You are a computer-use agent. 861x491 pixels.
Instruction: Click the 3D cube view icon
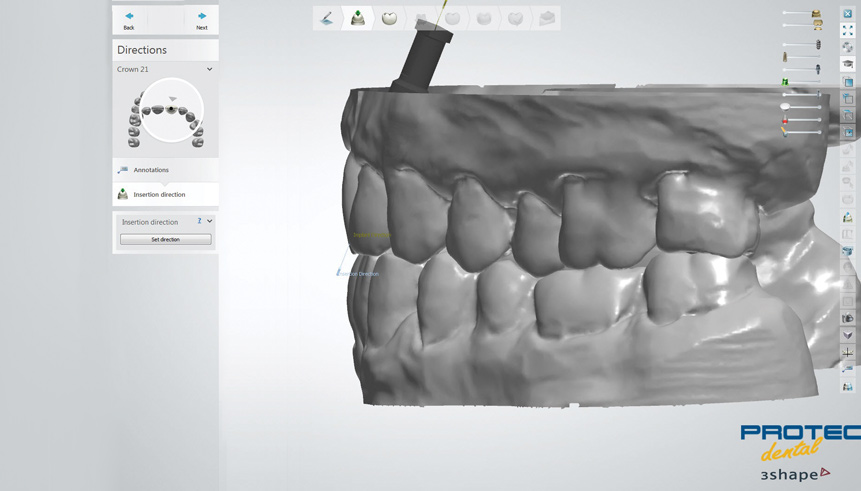[x=848, y=82]
